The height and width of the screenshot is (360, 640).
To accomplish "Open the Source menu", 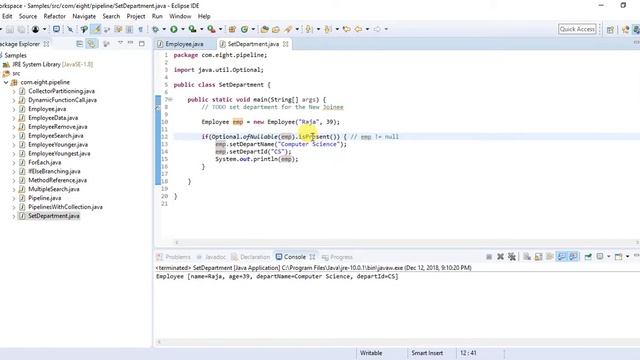I will pyautogui.click(x=28, y=16).
